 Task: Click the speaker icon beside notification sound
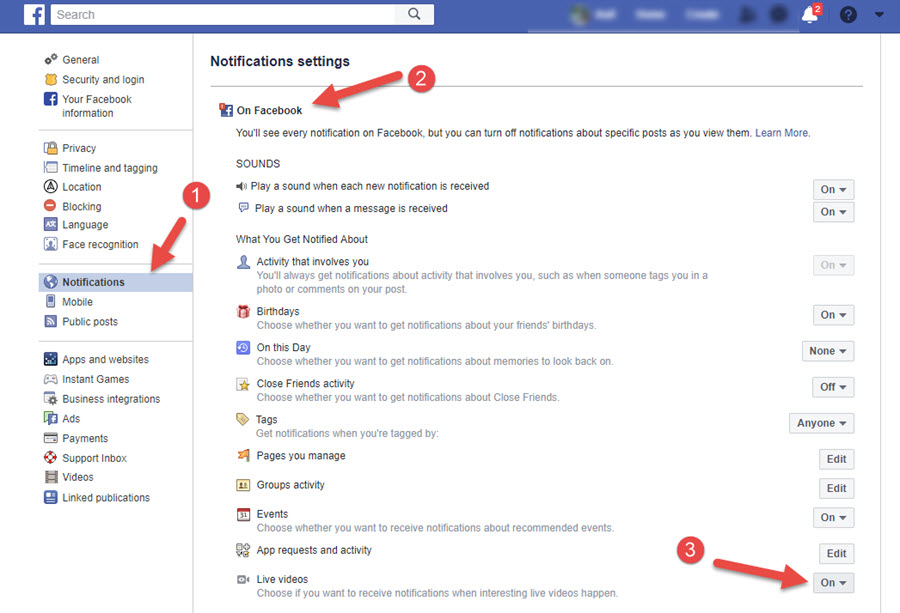coord(241,186)
